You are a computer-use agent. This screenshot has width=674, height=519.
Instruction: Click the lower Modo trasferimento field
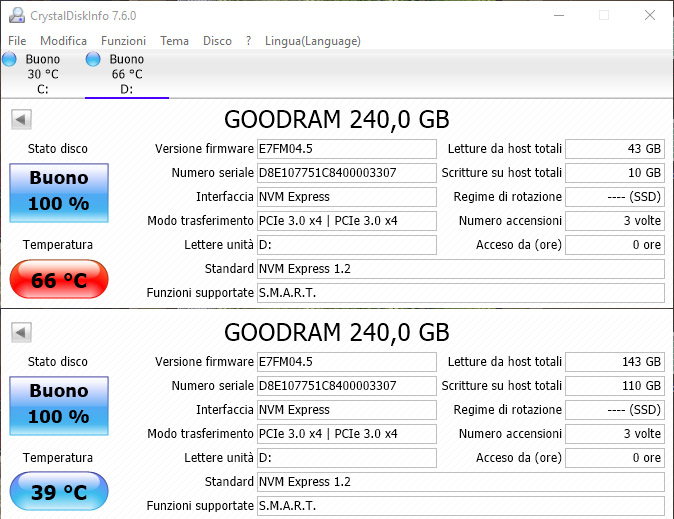(x=346, y=433)
